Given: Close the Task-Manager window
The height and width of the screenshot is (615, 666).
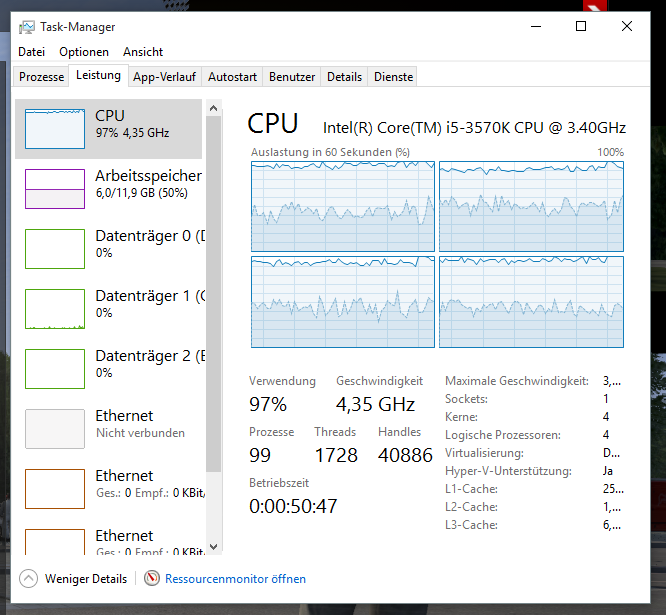Looking at the screenshot, I should click(627, 26).
